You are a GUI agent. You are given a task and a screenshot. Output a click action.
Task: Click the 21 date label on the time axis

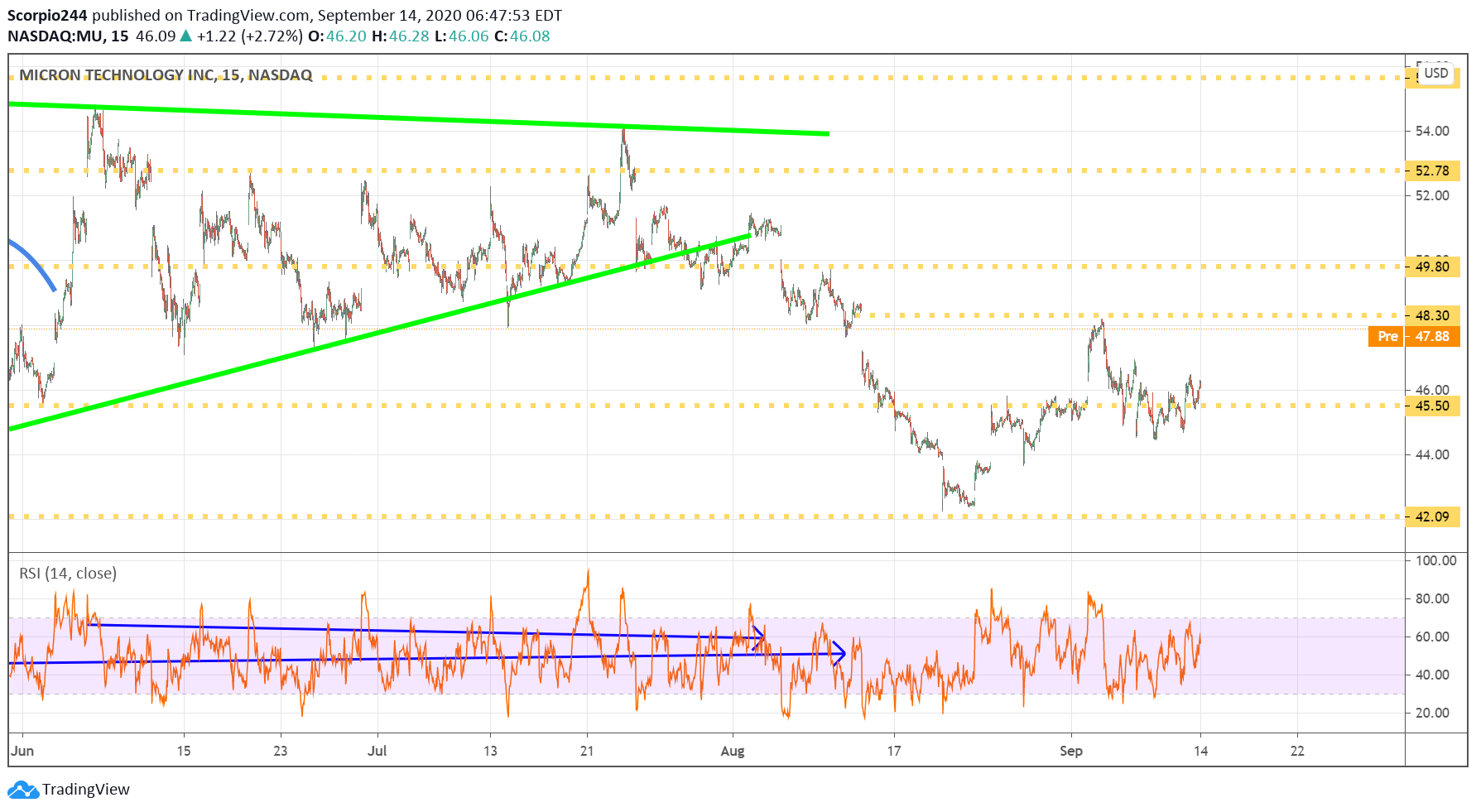587,751
